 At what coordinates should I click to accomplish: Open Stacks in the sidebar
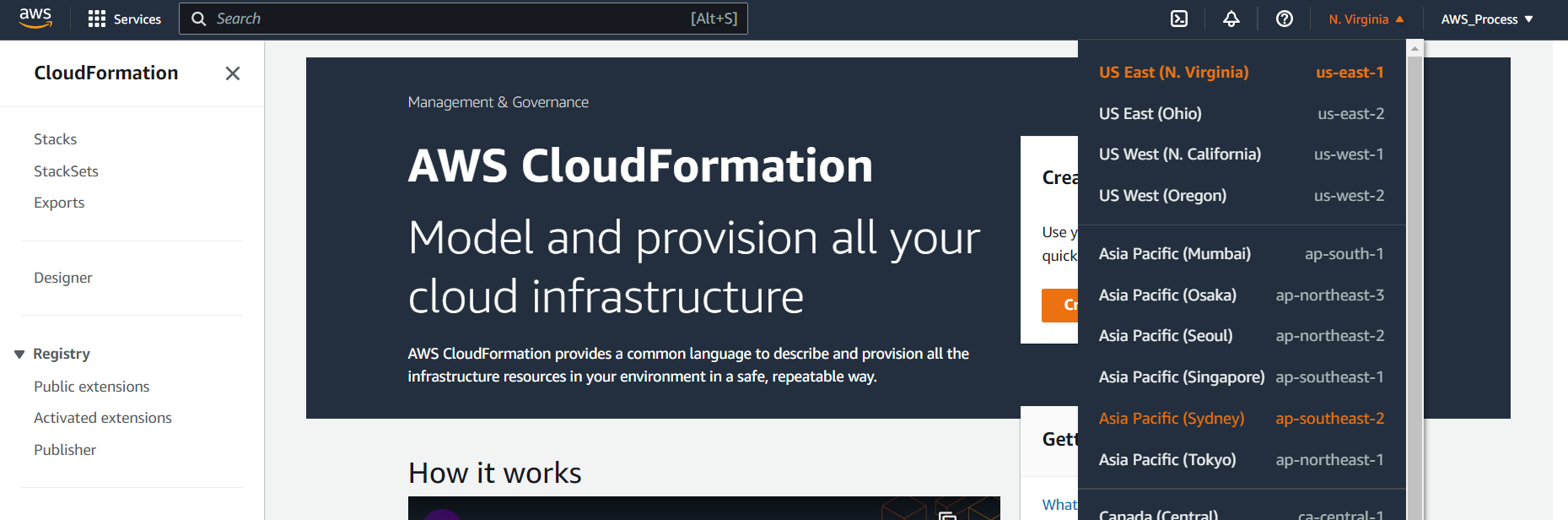(x=56, y=139)
